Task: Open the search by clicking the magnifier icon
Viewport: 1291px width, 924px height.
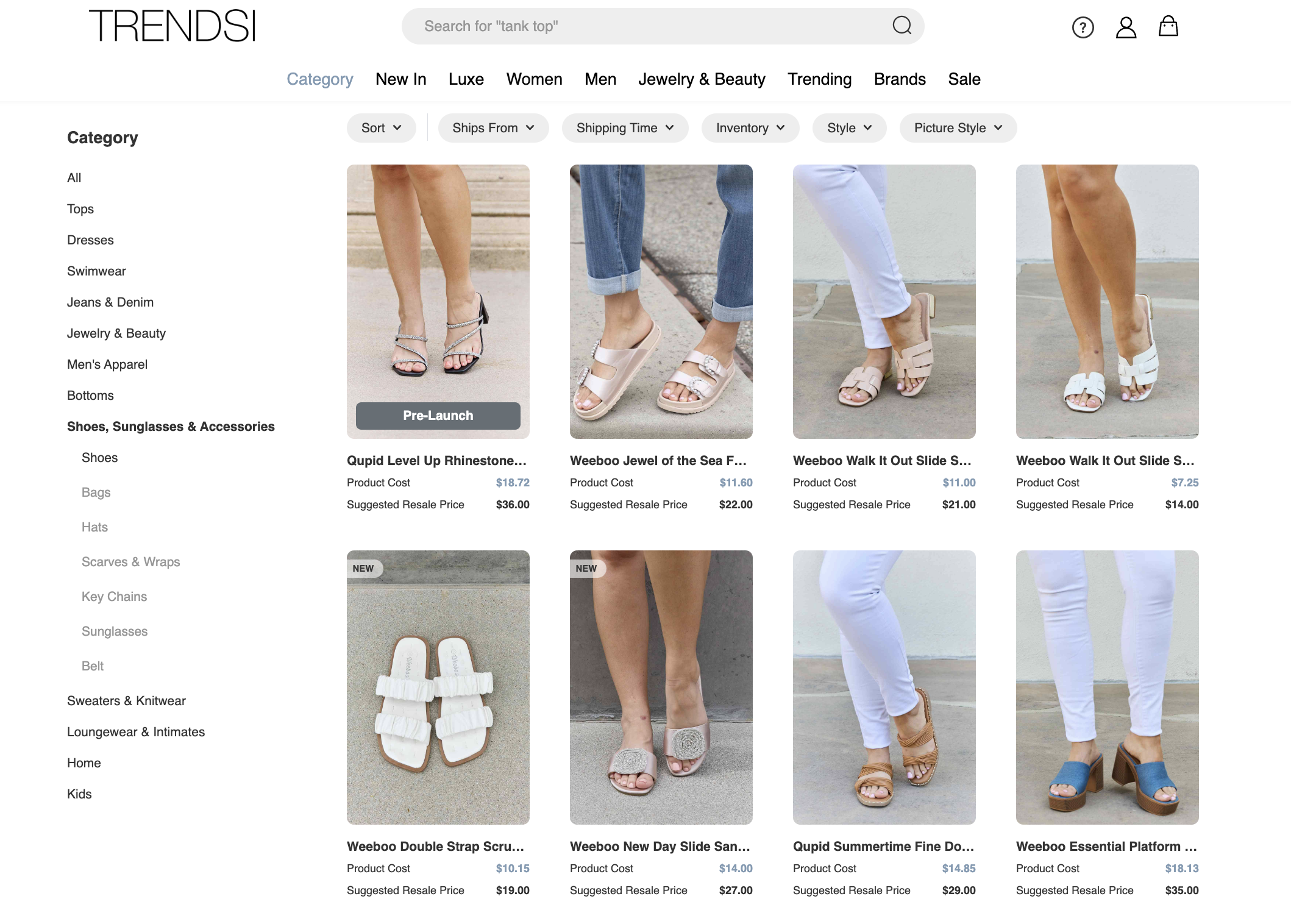Action: pos(902,26)
